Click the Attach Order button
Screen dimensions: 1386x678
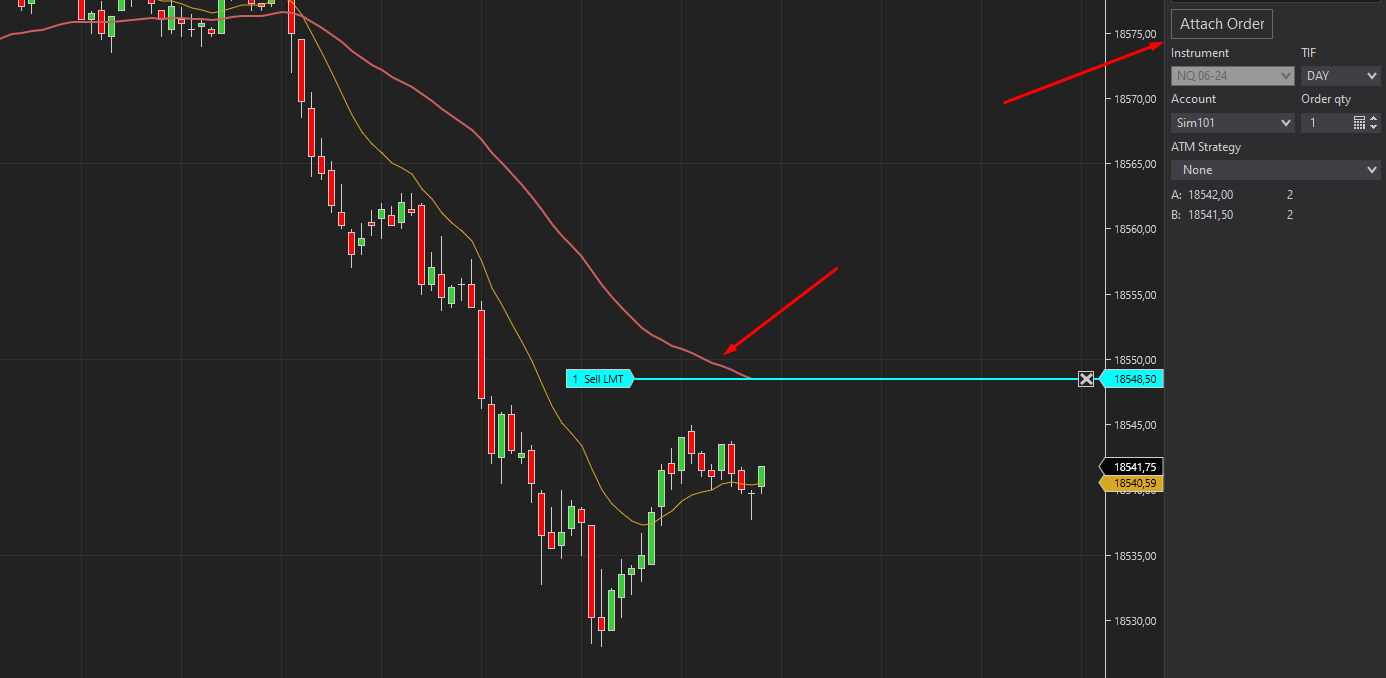point(1222,24)
